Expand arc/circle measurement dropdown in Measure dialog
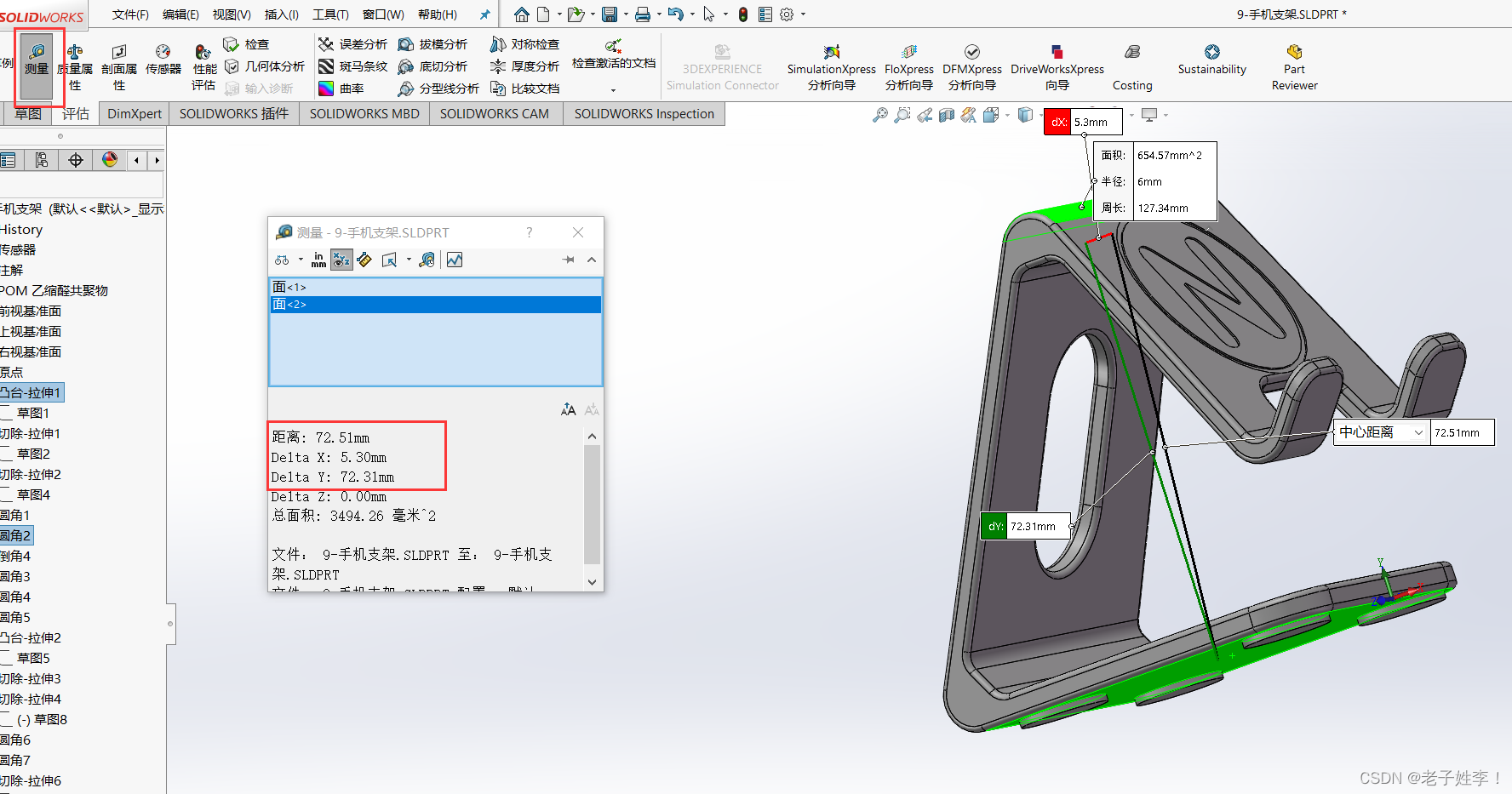This screenshot has width=1512, height=794. (x=301, y=260)
